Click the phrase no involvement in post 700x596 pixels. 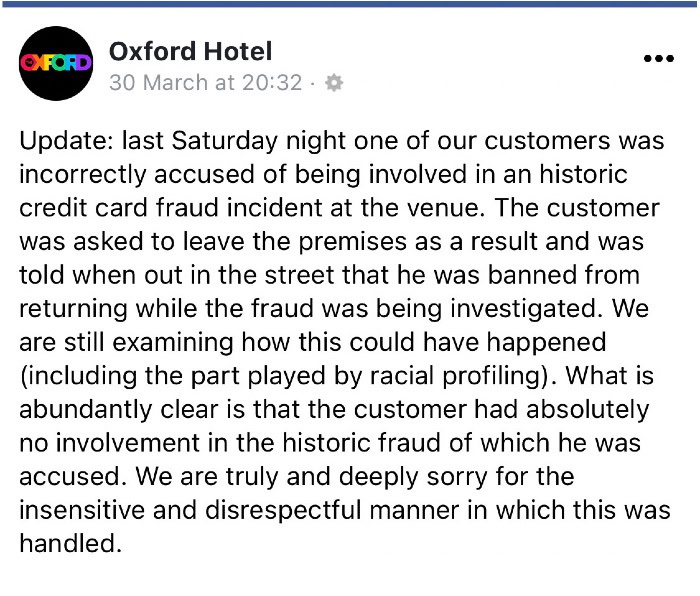110,443
